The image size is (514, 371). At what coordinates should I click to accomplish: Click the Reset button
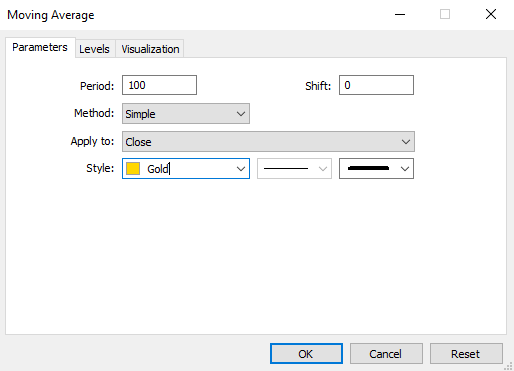coord(466,354)
